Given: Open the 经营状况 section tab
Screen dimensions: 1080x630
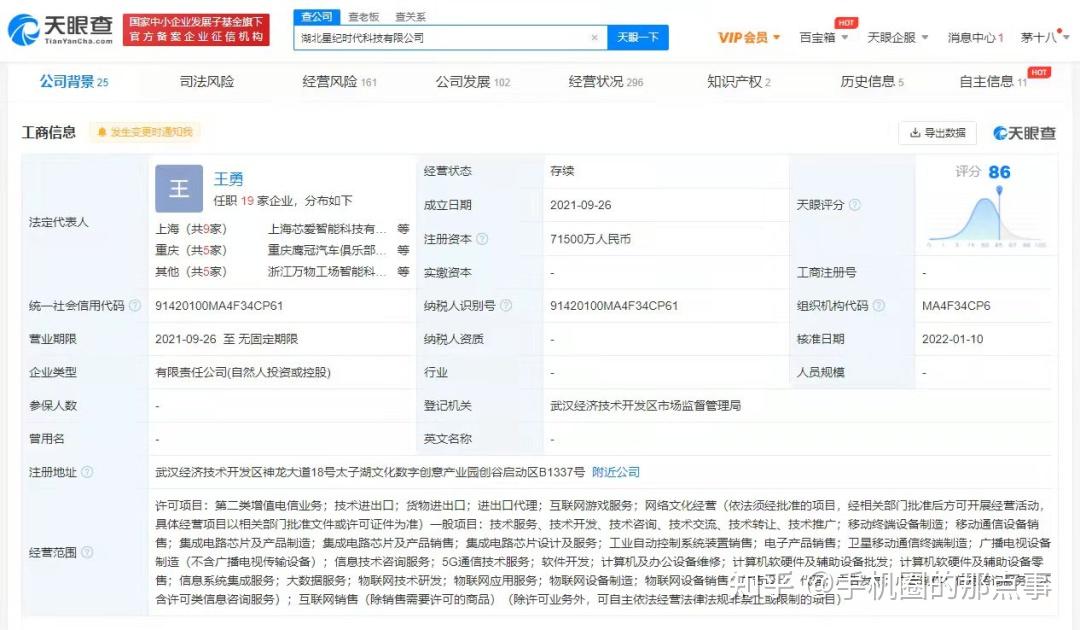Looking at the screenshot, I should 605,82.
